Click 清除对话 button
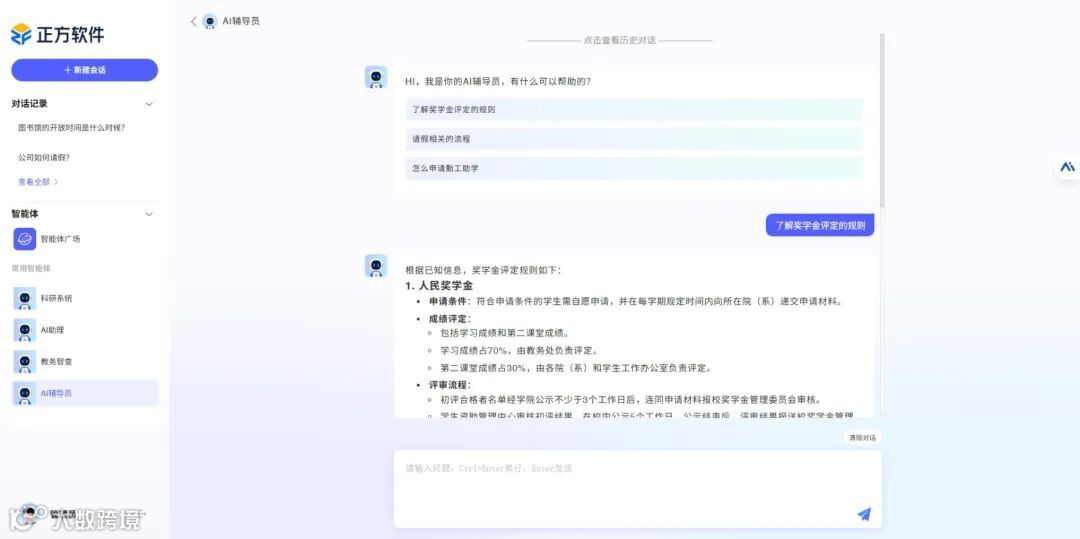The width and height of the screenshot is (1080, 539). click(x=862, y=438)
